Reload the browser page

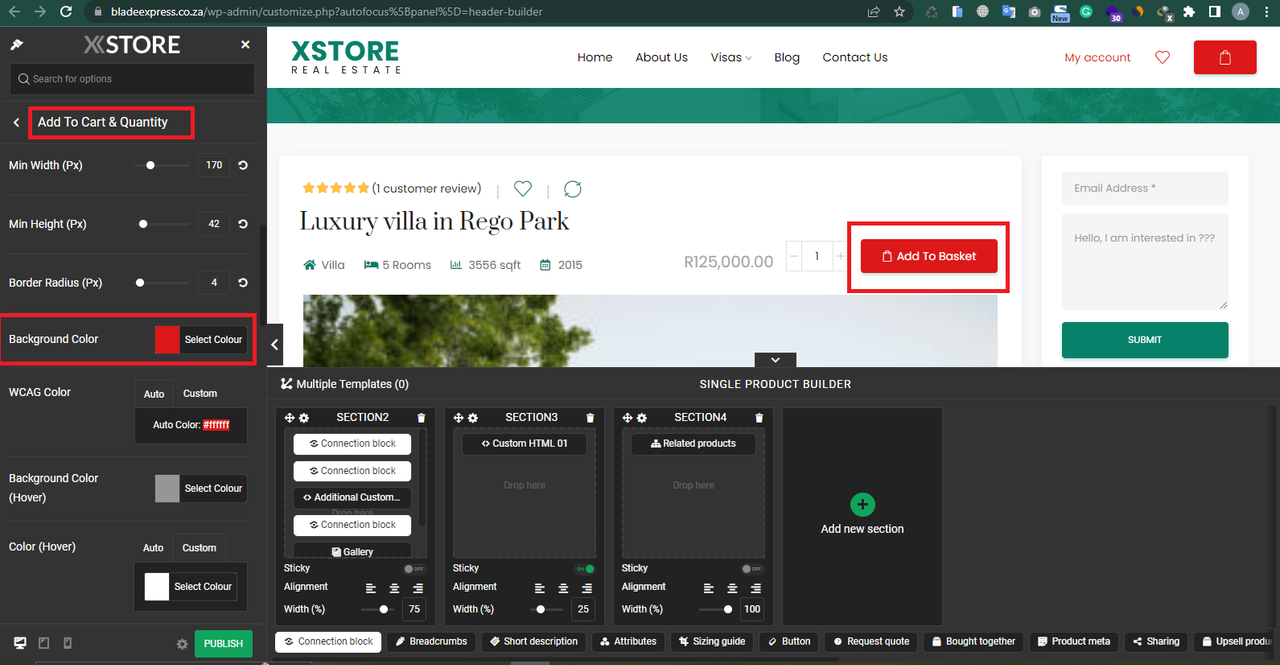pos(65,12)
